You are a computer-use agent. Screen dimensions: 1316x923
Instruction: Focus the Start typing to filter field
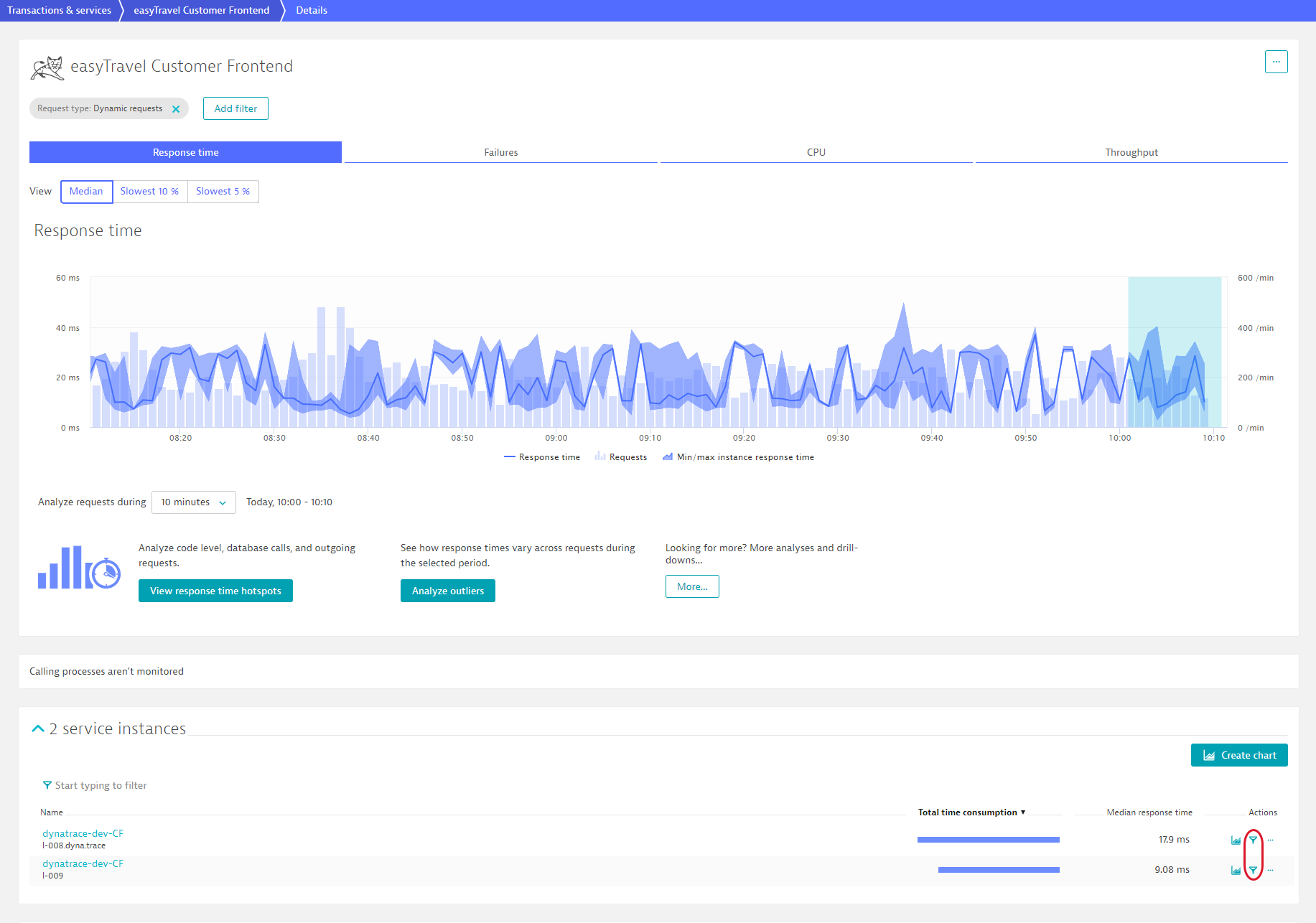pos(101,785)
